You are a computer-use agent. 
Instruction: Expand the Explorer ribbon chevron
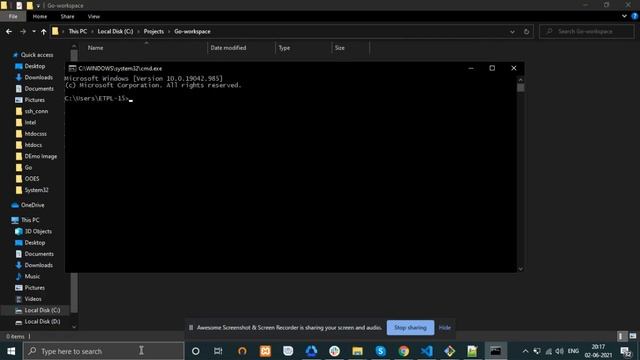pyautogui.click(x=624, y=16)
